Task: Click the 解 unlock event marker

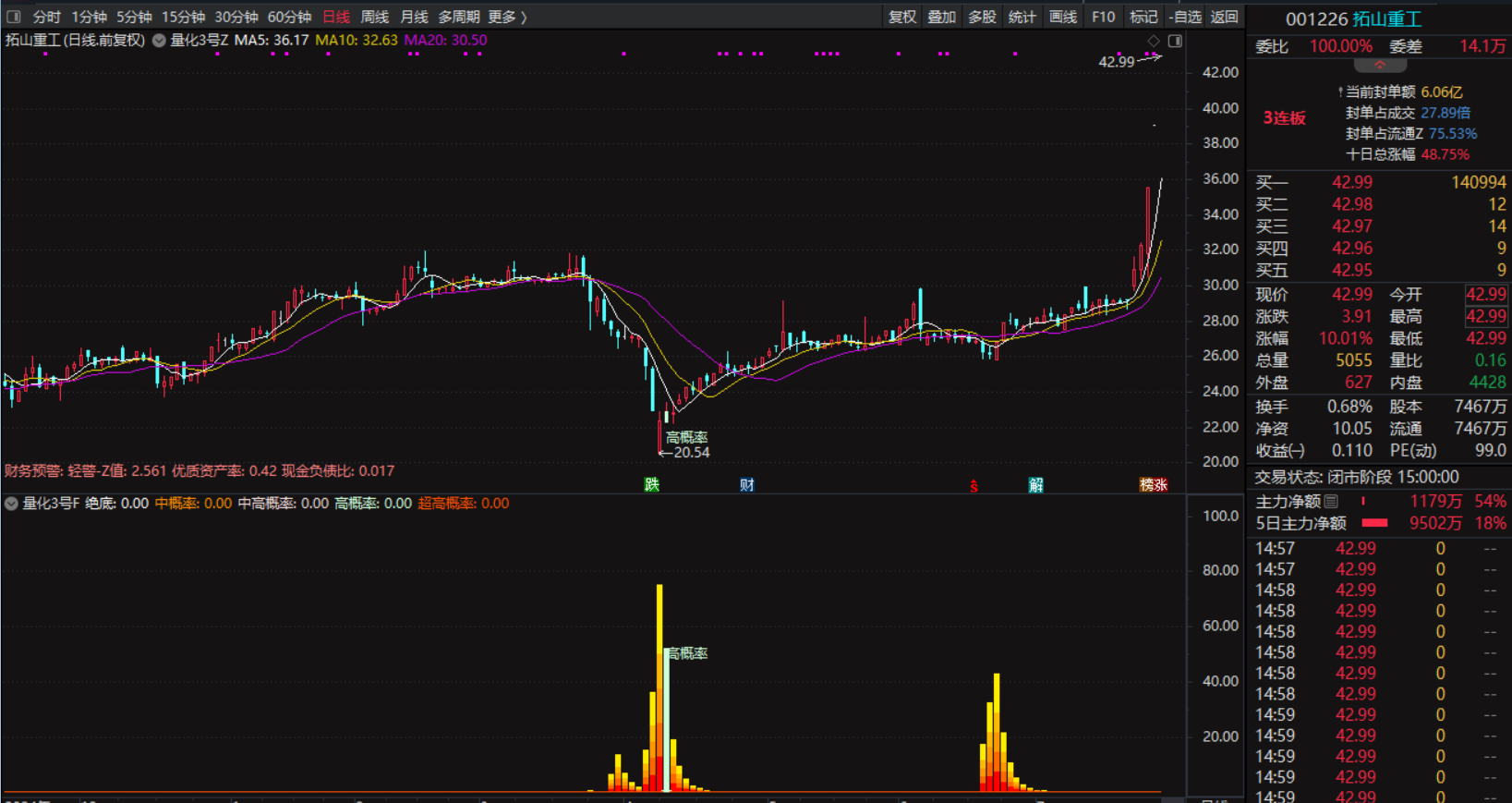Action: 1036,485
